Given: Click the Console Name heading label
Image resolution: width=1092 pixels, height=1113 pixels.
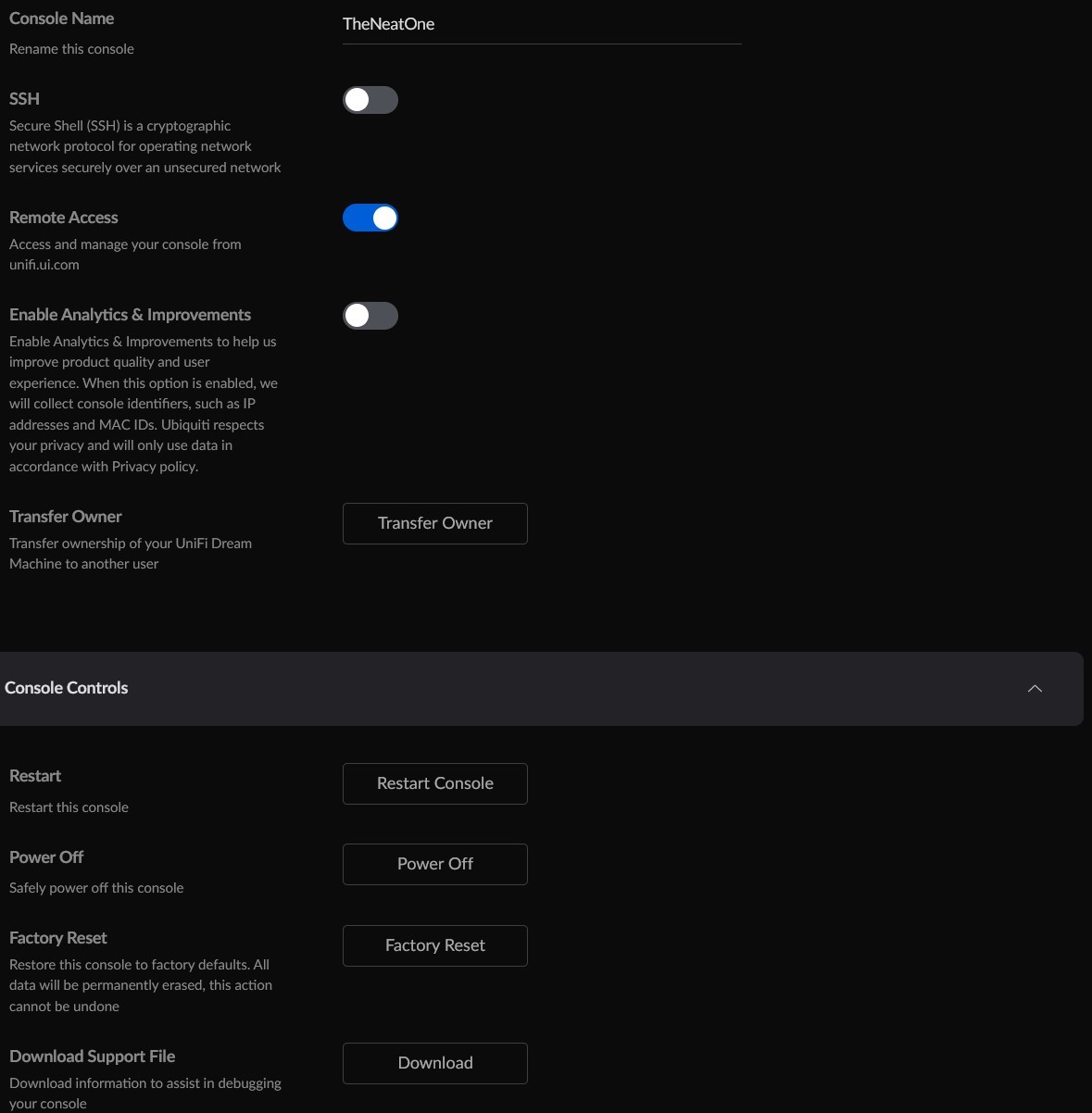Looking at the screenshot, I should click(61, 19).
